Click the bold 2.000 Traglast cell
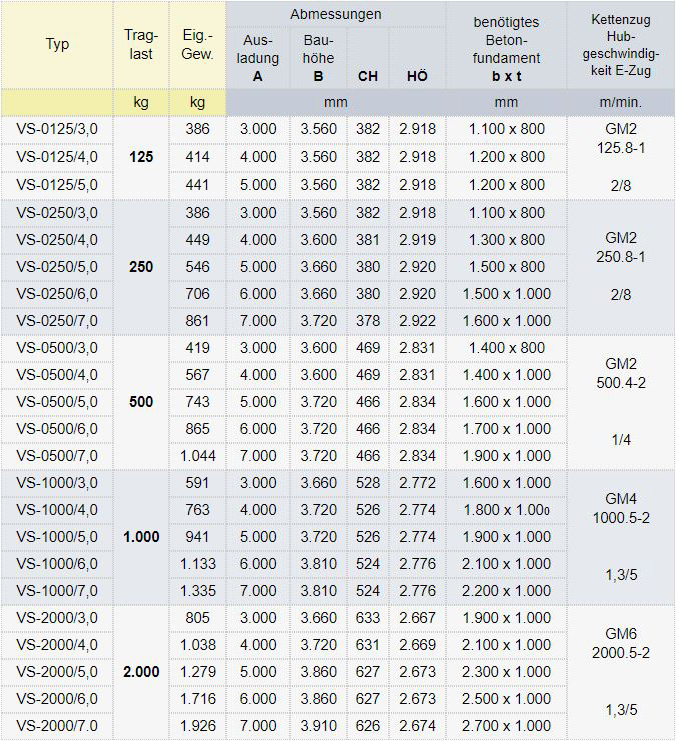This screenshot has height=741, width=676. pos(141,672)
